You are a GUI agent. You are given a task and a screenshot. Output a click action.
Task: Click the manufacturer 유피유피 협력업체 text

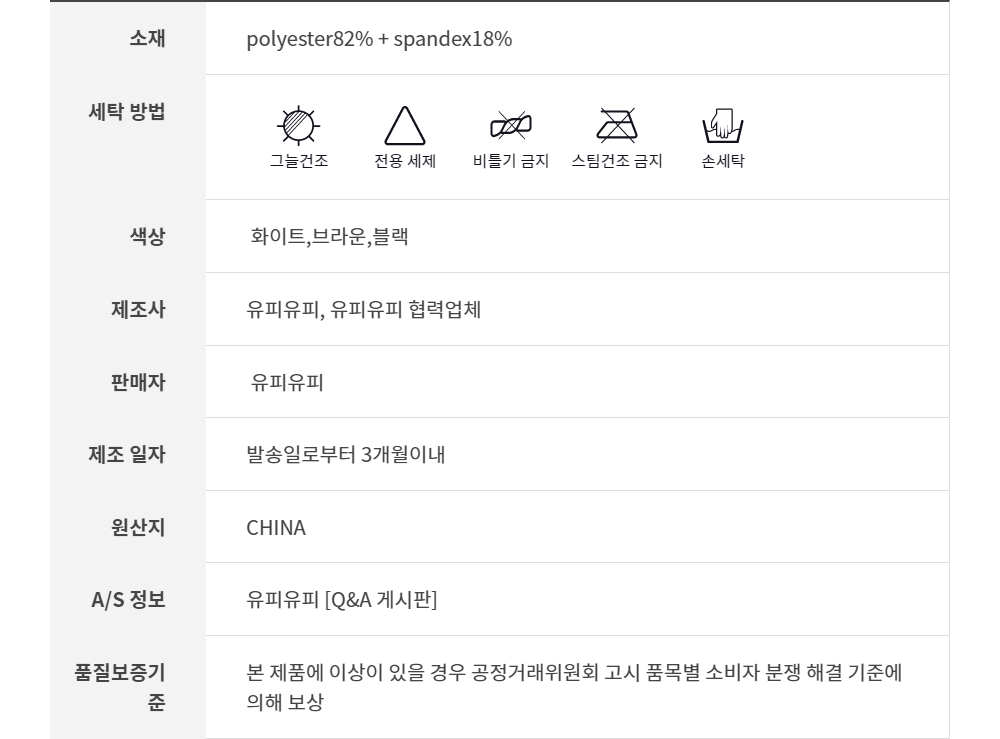[x=364, y=310]
